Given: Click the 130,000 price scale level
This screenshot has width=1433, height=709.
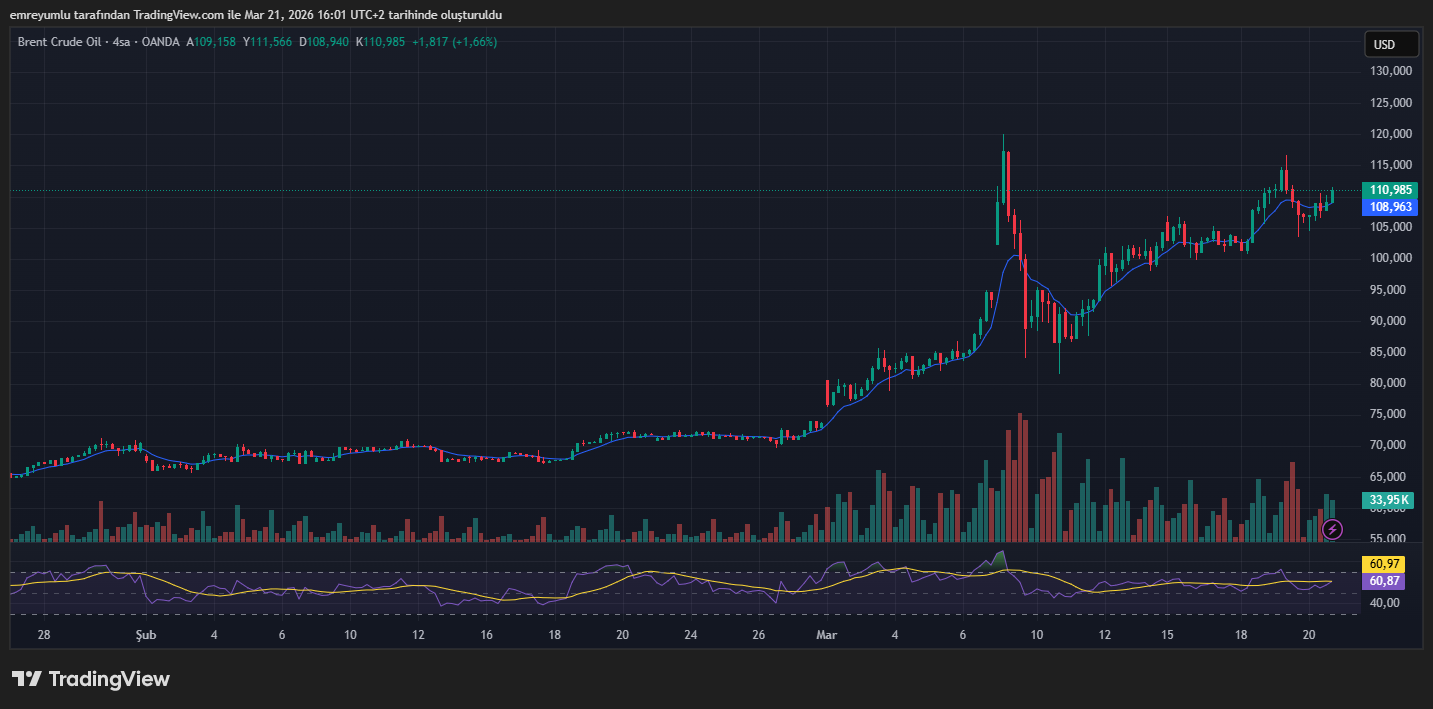Looking at the screenshot, I should (x=1390, y=71).
